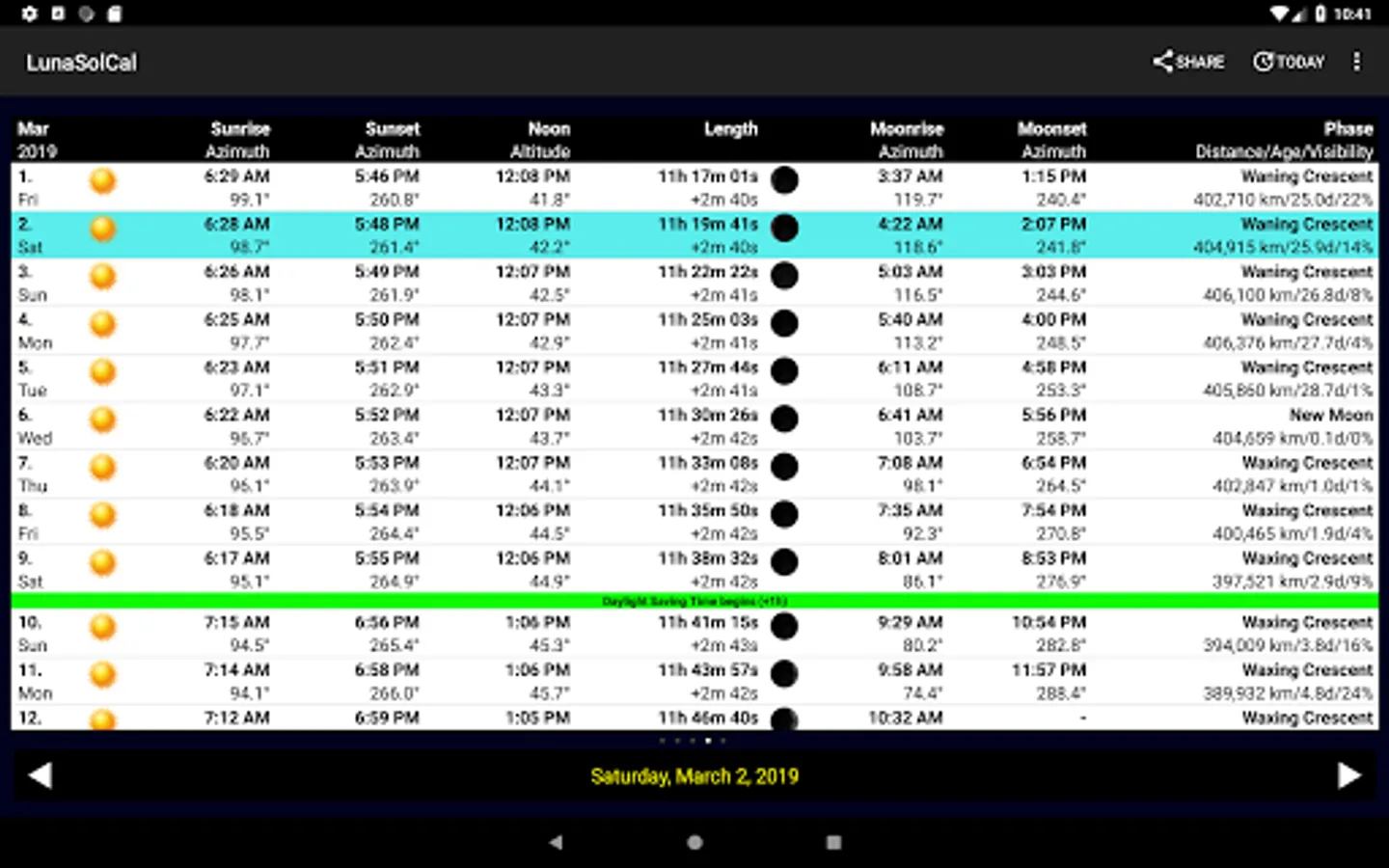
Task: Click noon time 12:07 PM on March 7
Action: [532, 463]
